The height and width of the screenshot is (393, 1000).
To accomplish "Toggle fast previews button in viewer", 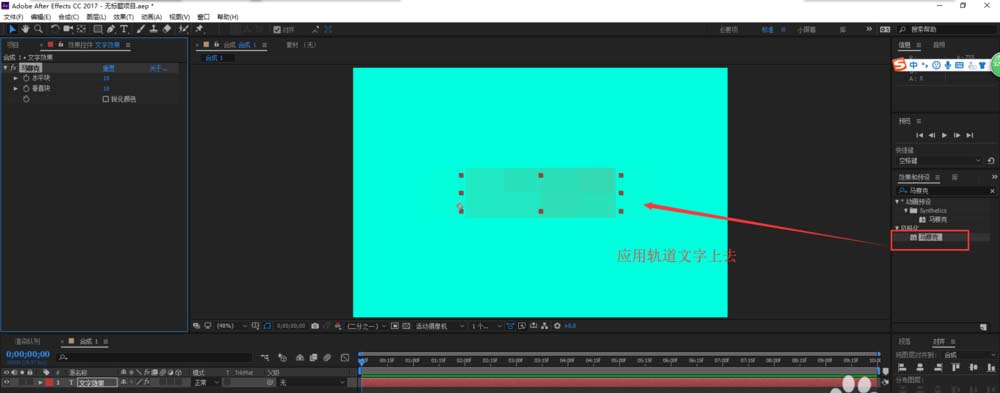I will (x=522, y=325).
